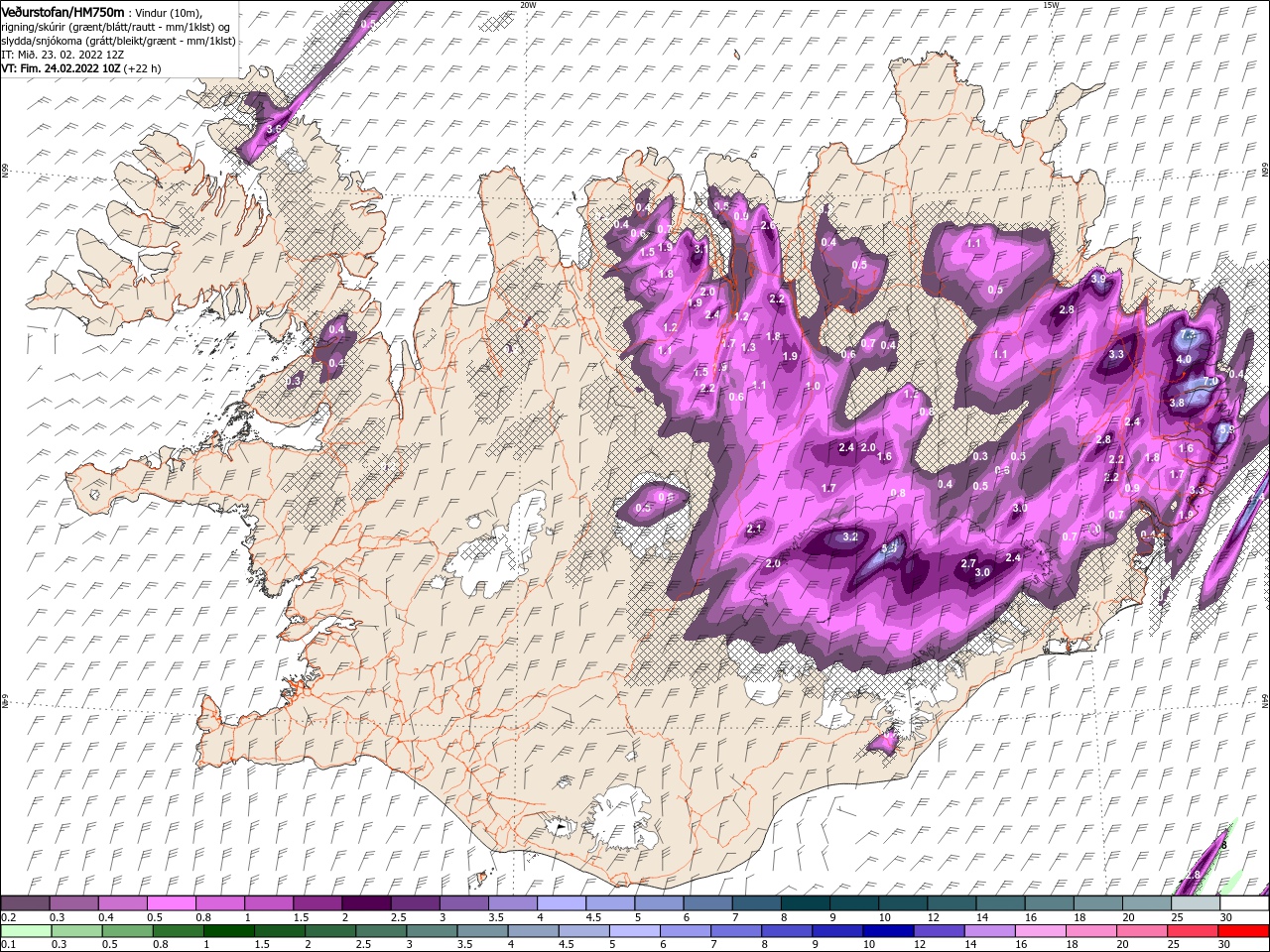Click the 2.1 value on the map

(754, 529)
